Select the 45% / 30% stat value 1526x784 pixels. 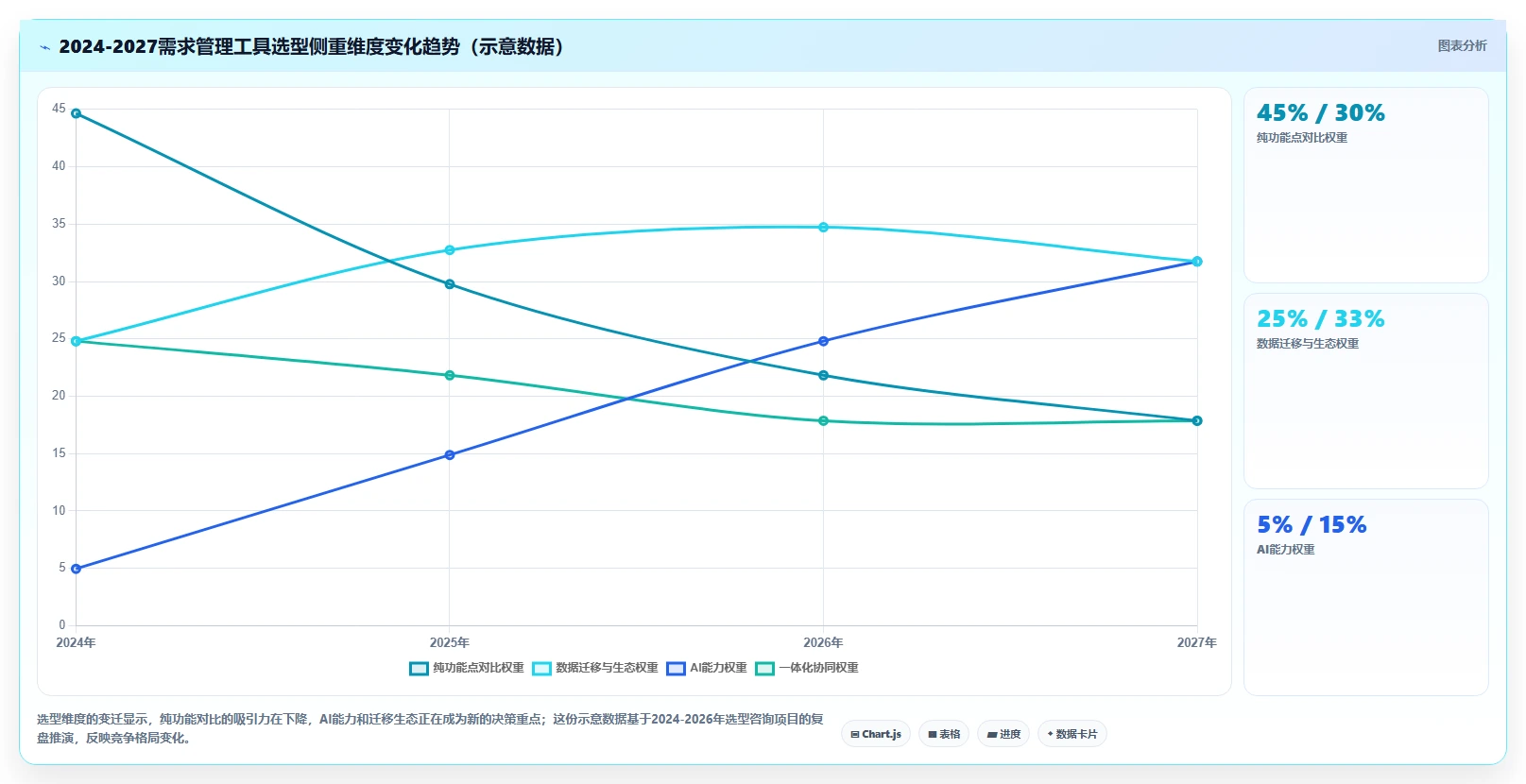[x=1320, y=113]
